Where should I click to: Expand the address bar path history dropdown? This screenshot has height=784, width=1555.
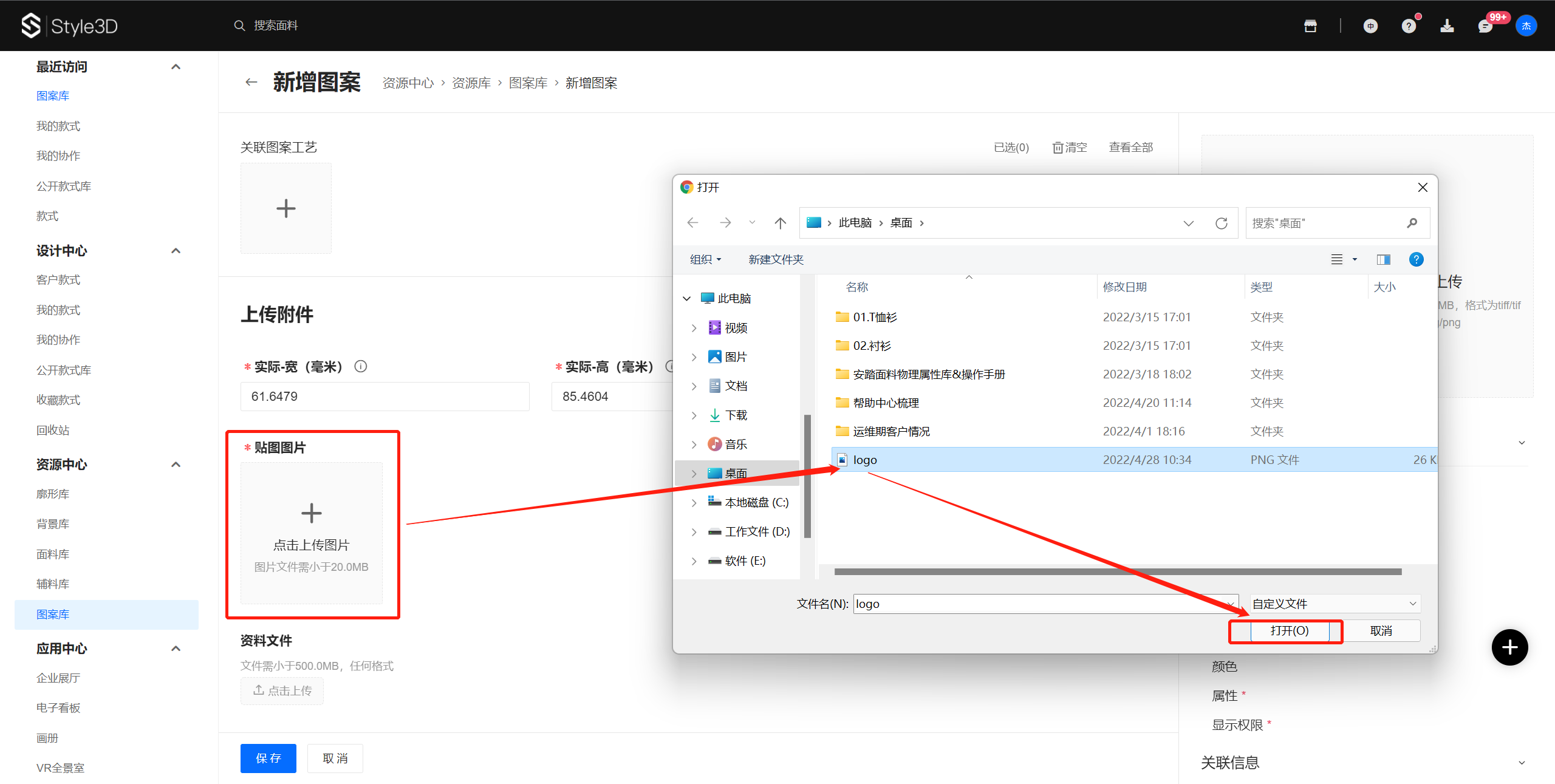coord(1188,223)
